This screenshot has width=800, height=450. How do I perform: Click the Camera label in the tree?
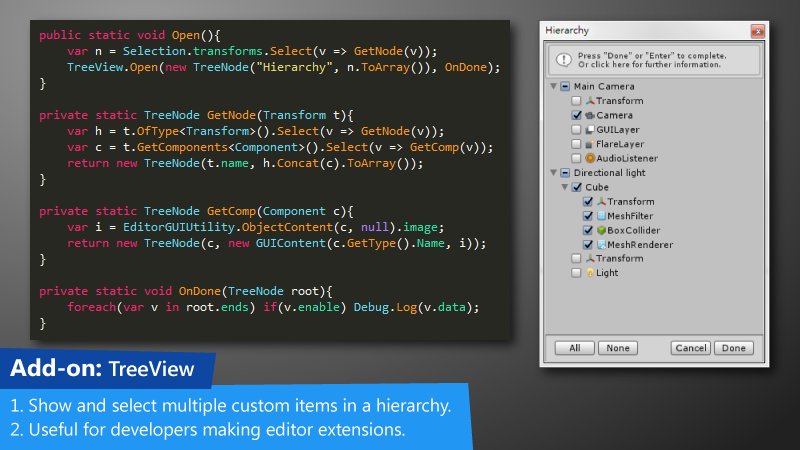(614, 115)
